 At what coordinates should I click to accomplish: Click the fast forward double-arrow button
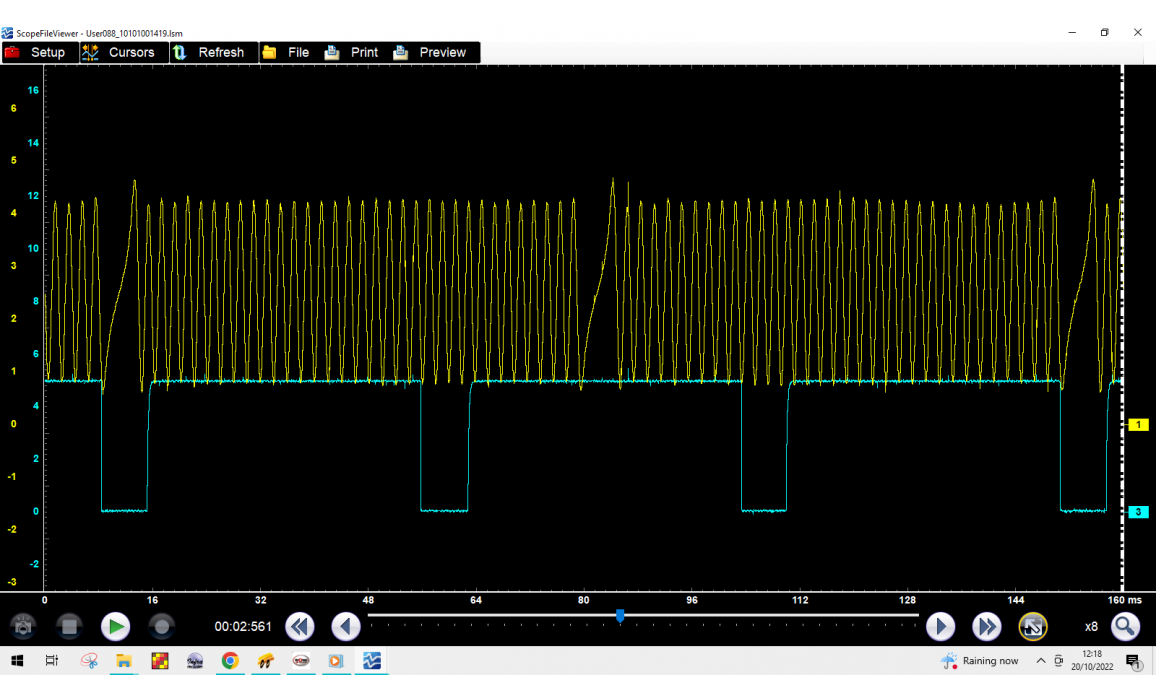987,627
